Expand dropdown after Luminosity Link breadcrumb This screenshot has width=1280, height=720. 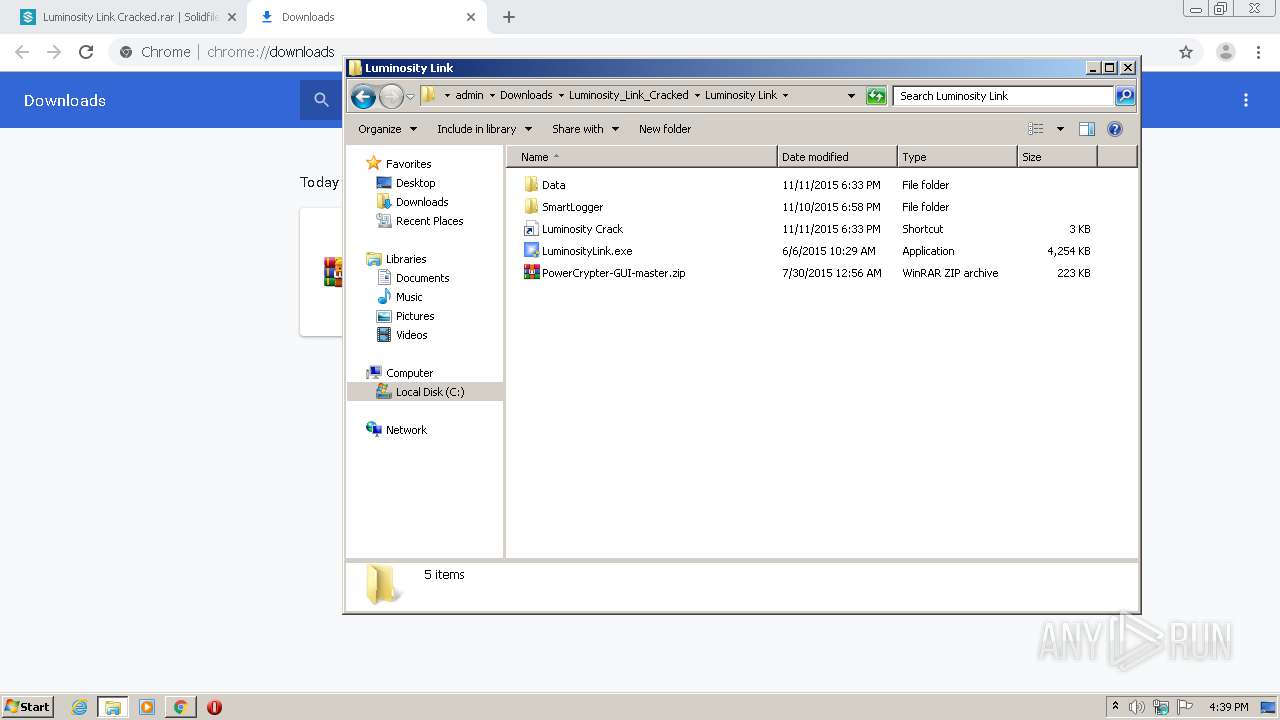click(x=785, y=96)
